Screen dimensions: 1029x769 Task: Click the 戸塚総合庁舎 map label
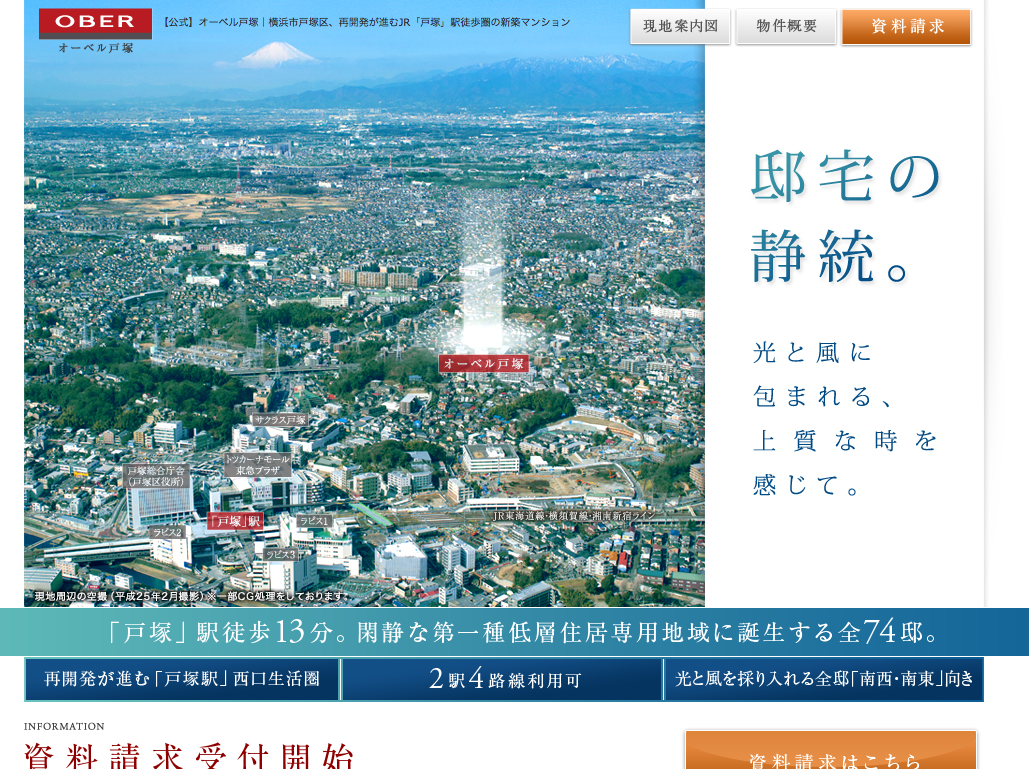pyautogui.click(x=157, y=476)
